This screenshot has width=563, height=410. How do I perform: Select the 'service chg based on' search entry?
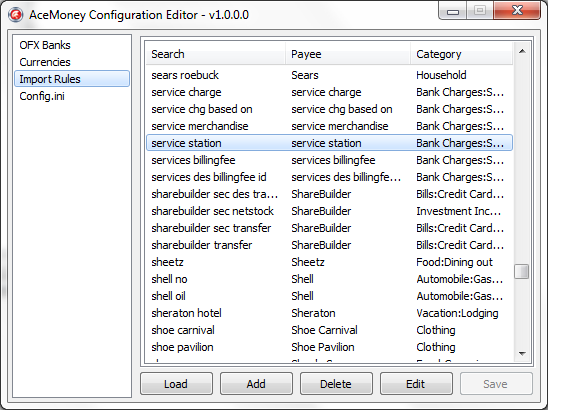point(202,109)
